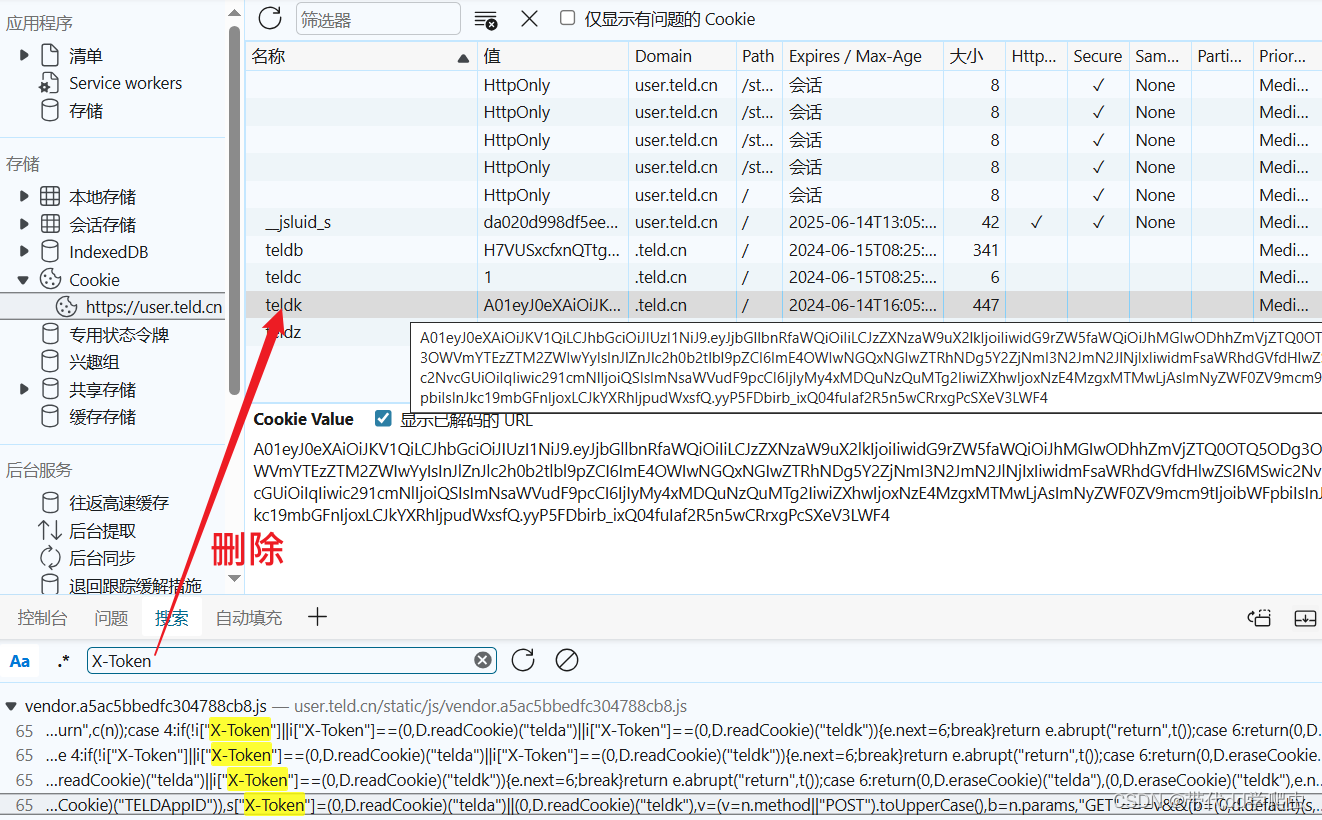Screen dimensions: 1322x820
Task: Click the teldk cookie value A01eyJ0eXAiOiJK
Action: pos(552,305)
